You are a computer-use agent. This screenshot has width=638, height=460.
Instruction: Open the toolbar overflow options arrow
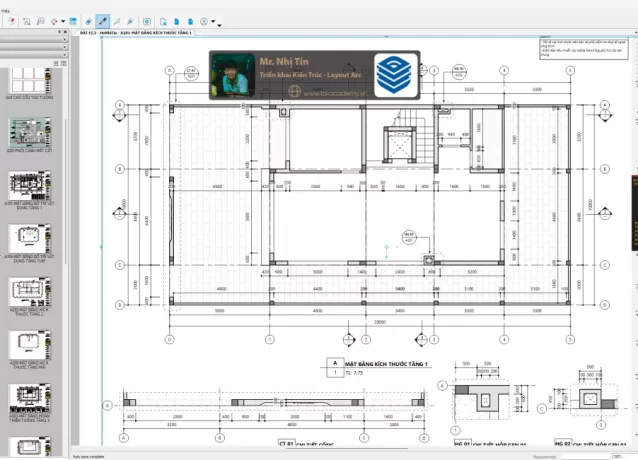coord(219,25)
